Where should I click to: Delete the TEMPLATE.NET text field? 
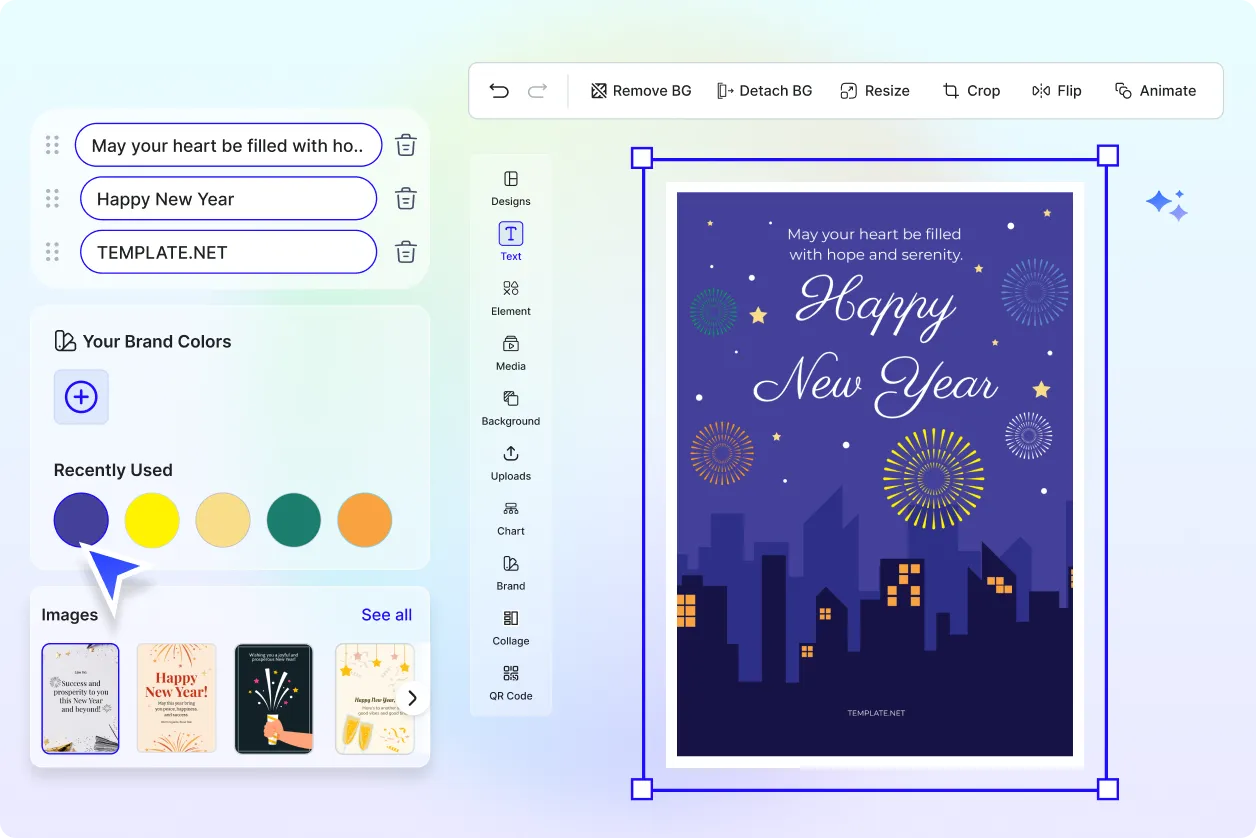tap(405, 252)
